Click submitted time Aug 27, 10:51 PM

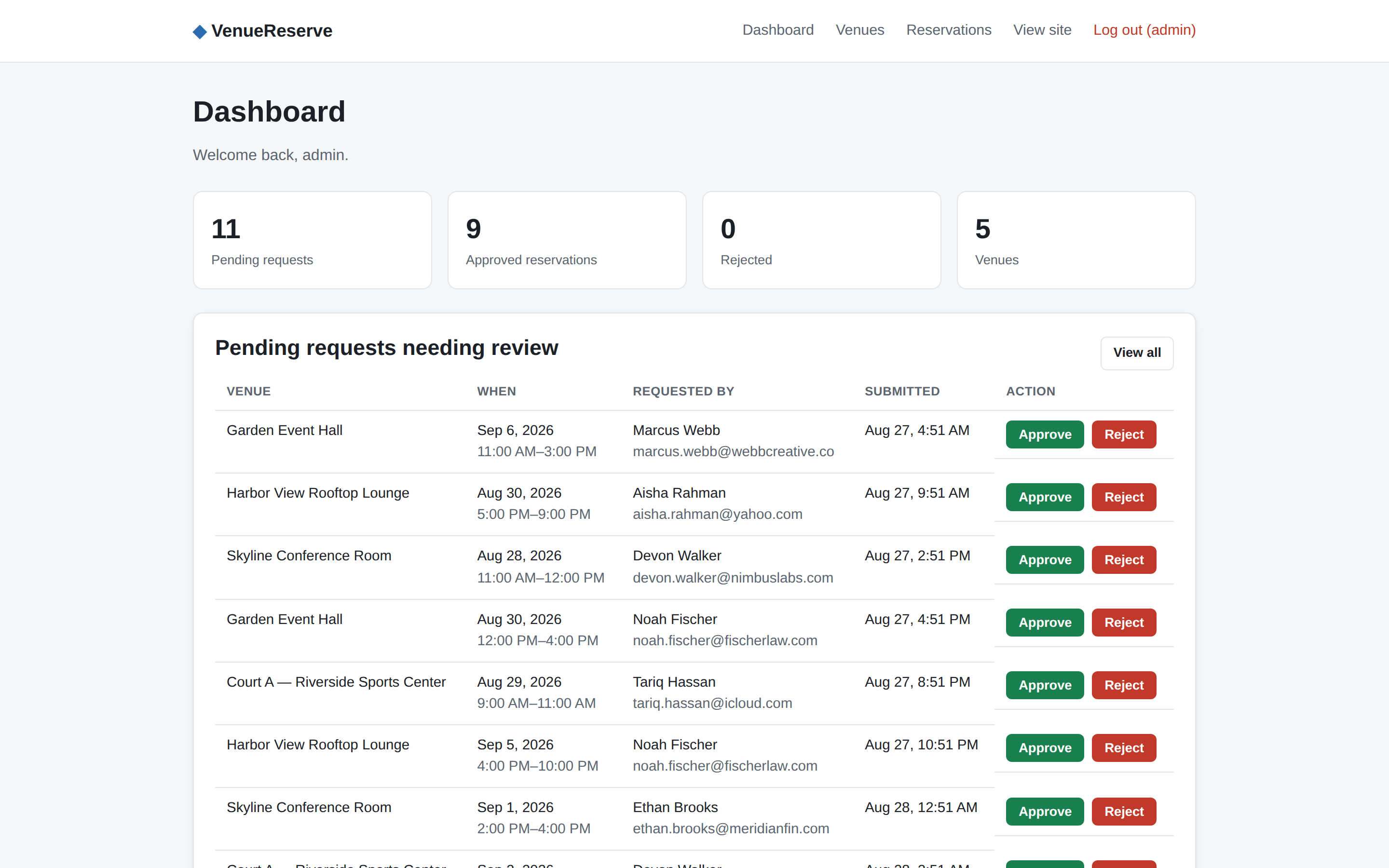coord(921,745)
